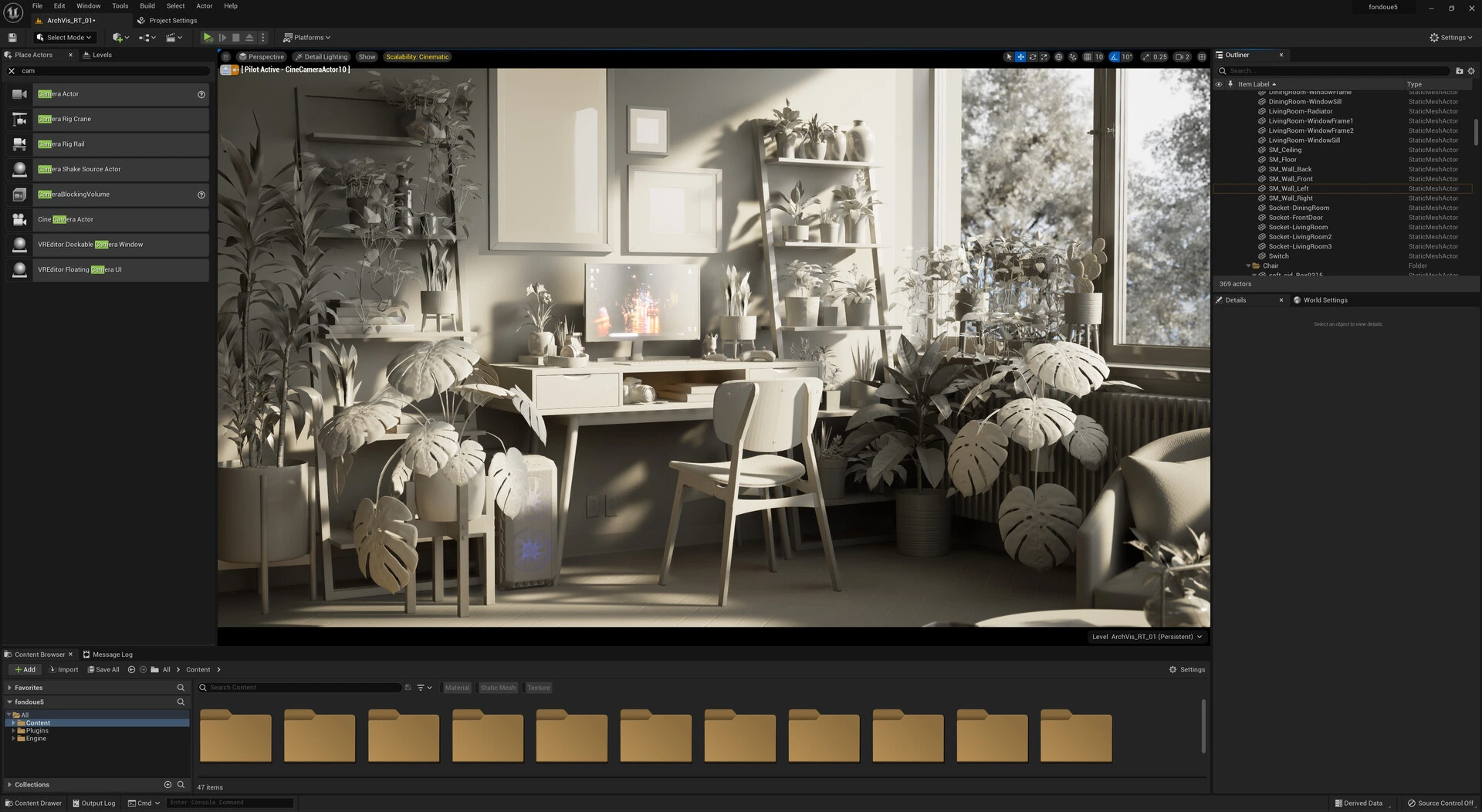This screenshot has height=812, width=1482.
Task: Save the current level with floppy disk icon
Action: 12,37
